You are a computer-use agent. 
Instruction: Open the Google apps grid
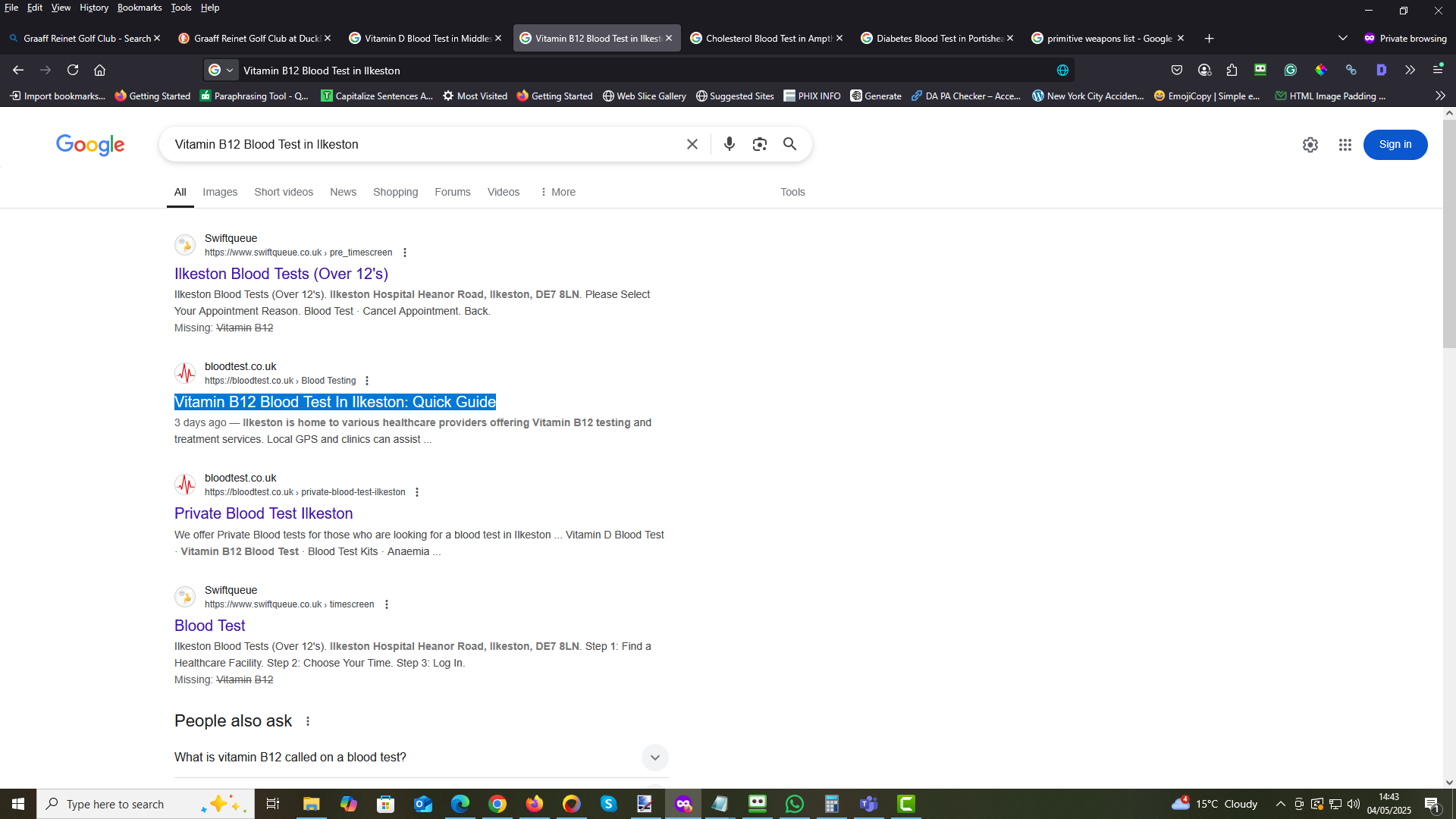click(x=1345, y=145)
